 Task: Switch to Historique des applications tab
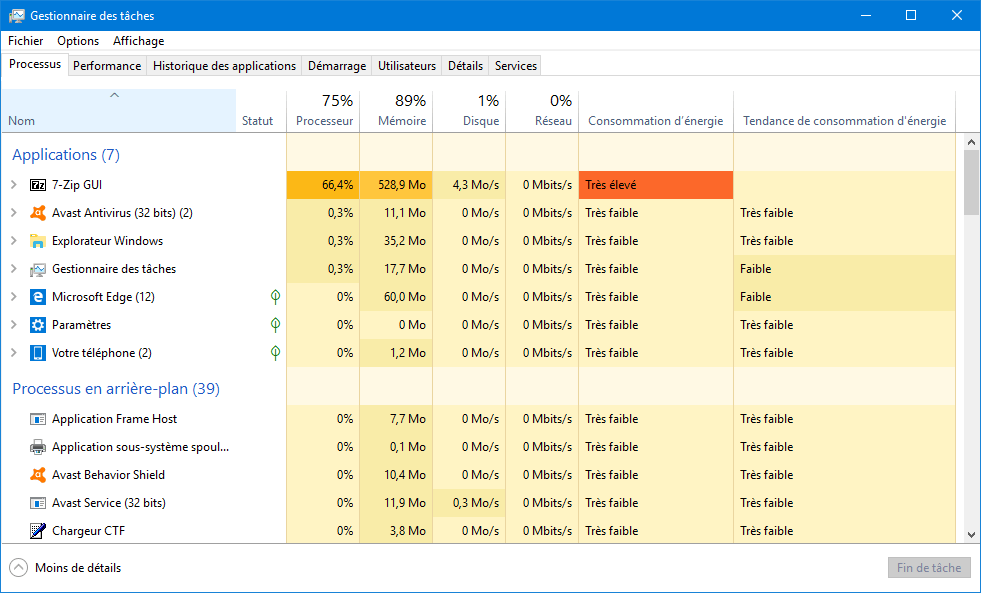[x=224, y=66]
